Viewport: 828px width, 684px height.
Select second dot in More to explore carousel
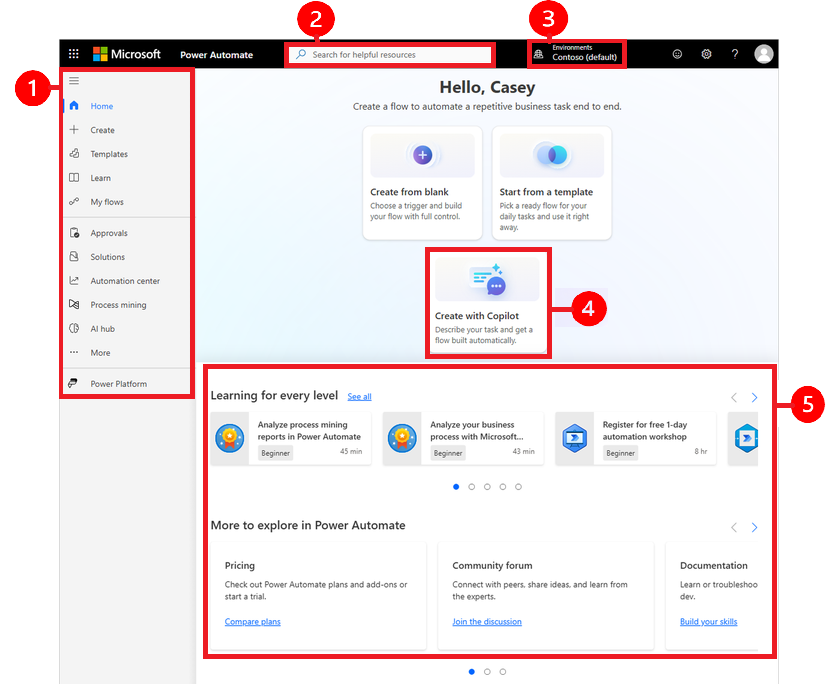pyautogui.click(x=487, y=671)
